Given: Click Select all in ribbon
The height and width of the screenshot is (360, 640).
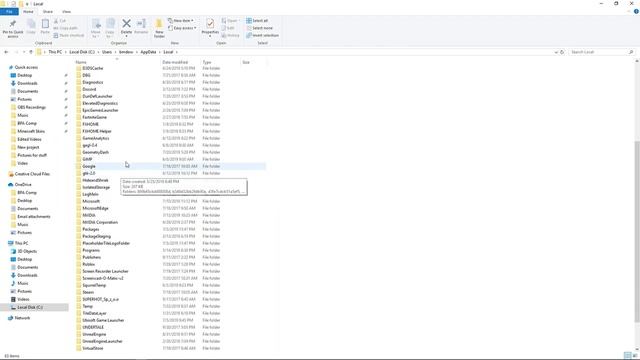Looking at the screenshot, I should (257, 21).
